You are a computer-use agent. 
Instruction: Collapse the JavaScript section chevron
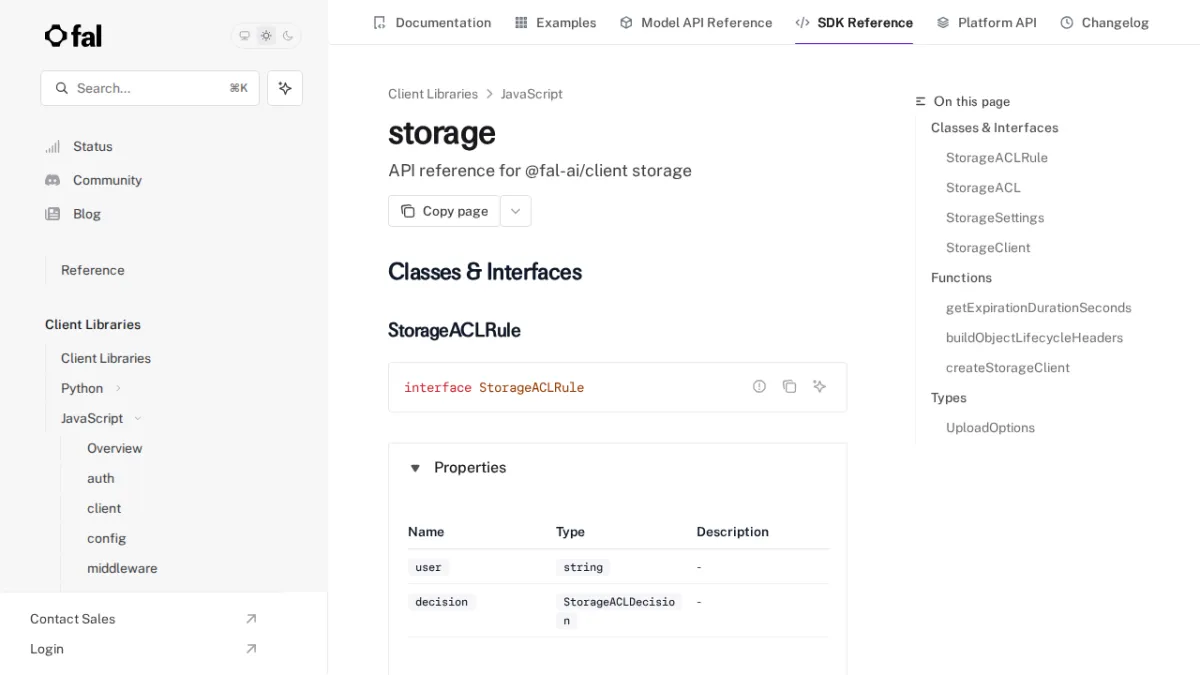pos(138,418)
